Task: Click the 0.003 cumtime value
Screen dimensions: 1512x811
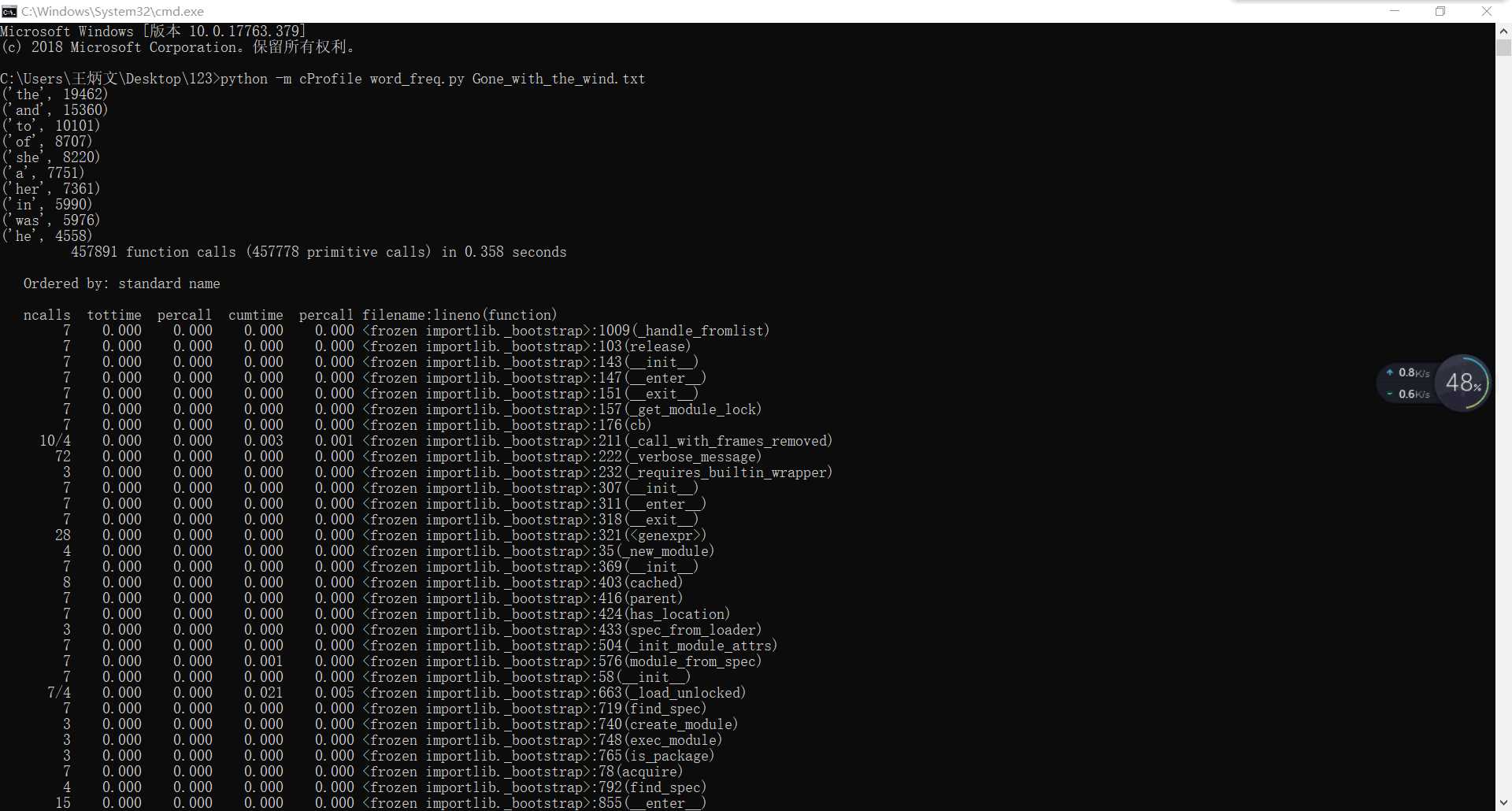Action: pos(264,441)
